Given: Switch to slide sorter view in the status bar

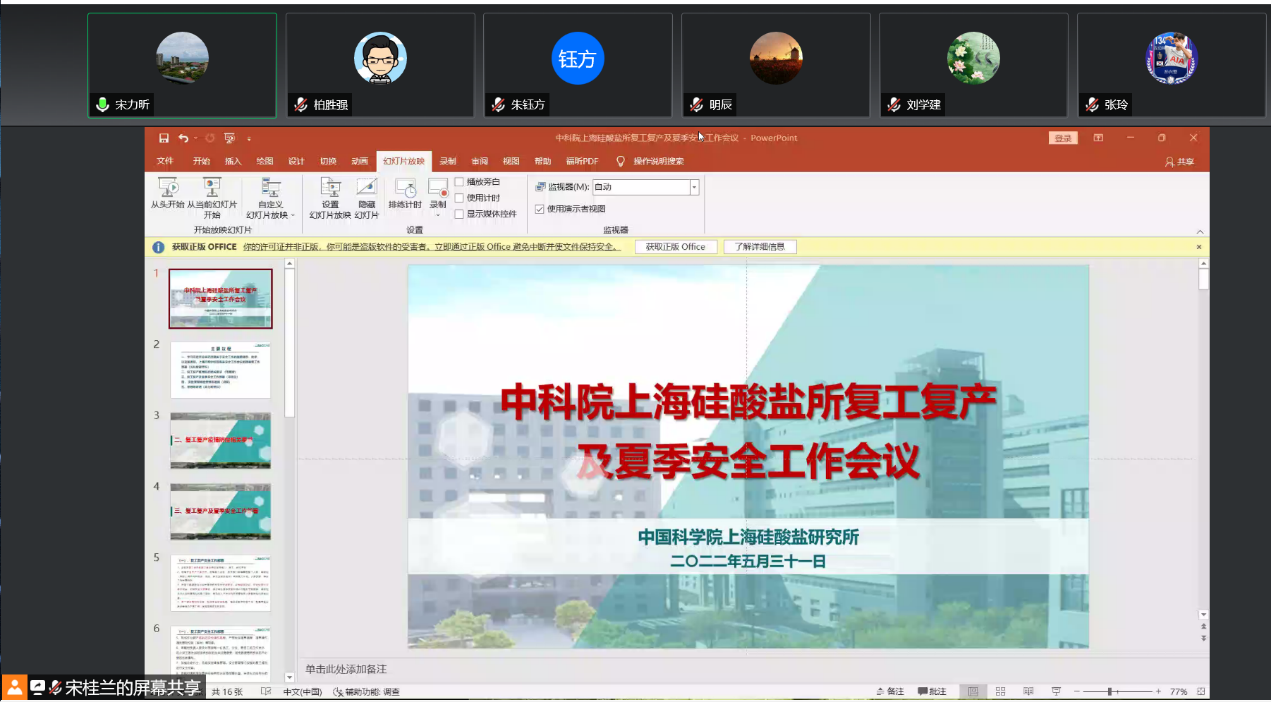Looking at the screenshot, I should 1000,691.
